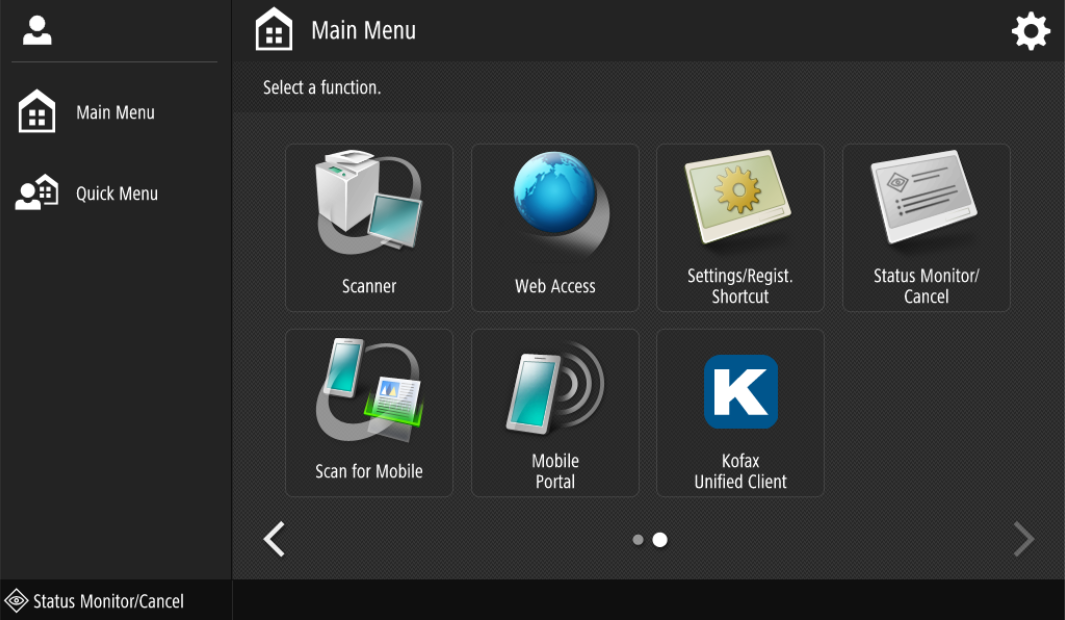Click the Quick Menu sidebar icon
1065x620 pixels.
click(x=37, y=193)
